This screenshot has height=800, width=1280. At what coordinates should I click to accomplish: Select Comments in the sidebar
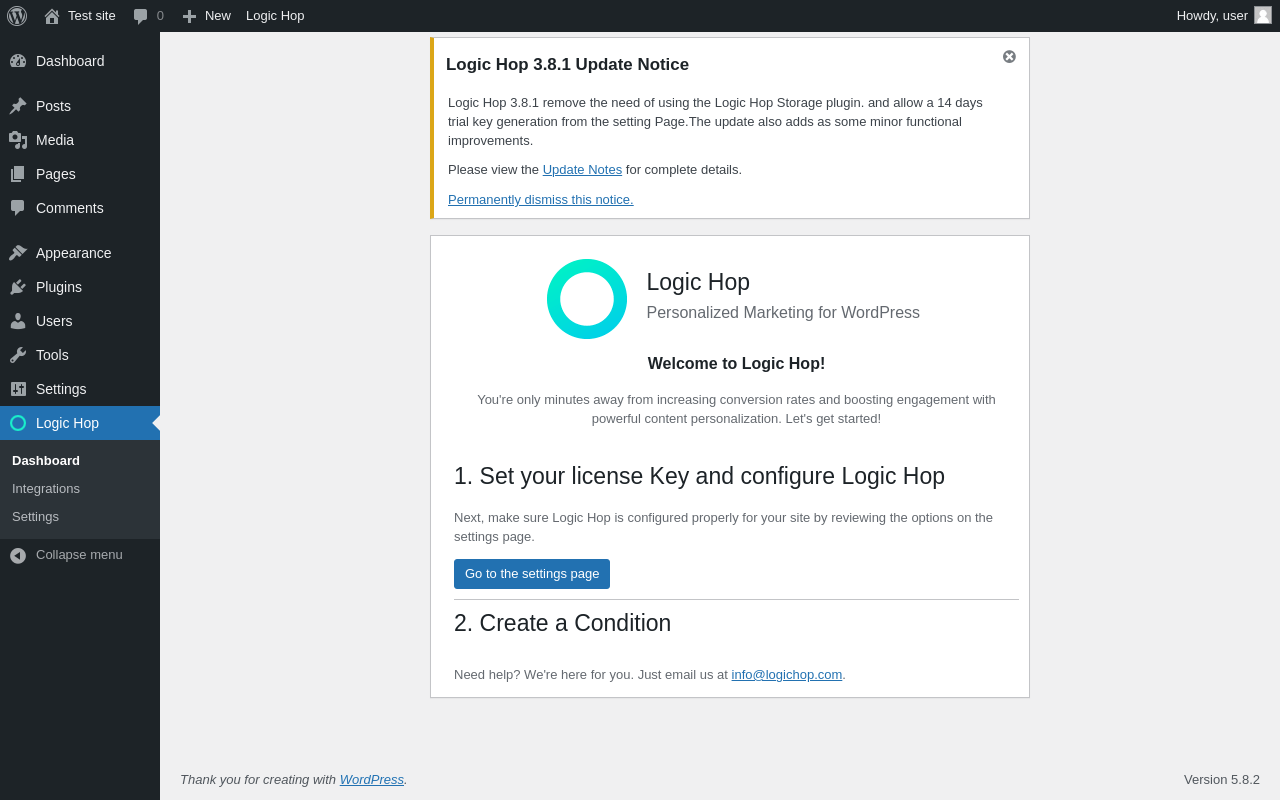coord(80,208)
